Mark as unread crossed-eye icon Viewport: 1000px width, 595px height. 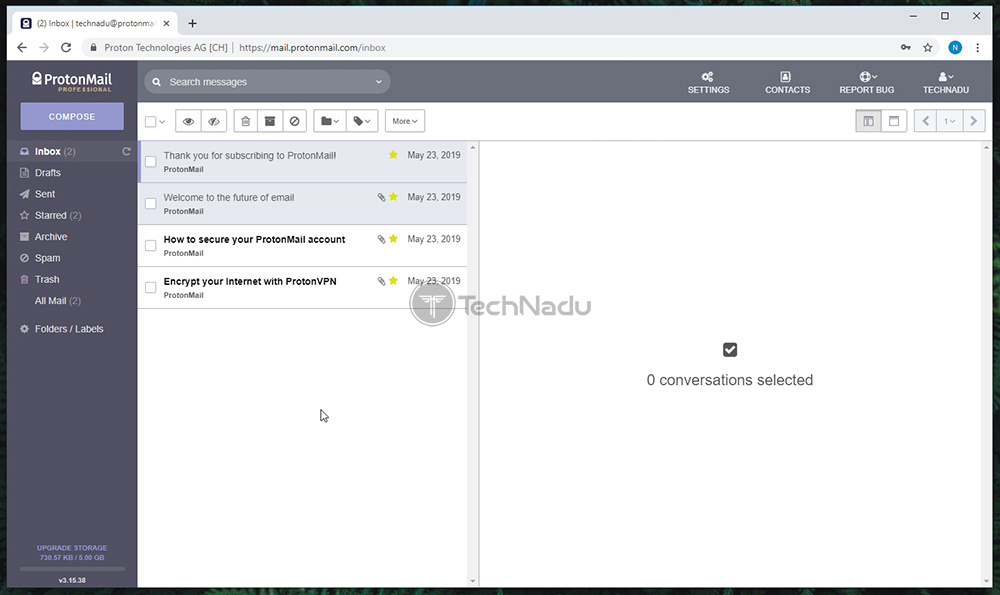214,121
